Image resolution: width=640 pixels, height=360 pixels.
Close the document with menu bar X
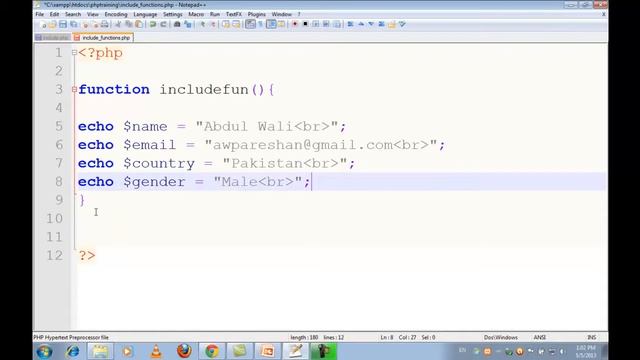(x=604, y=14)
